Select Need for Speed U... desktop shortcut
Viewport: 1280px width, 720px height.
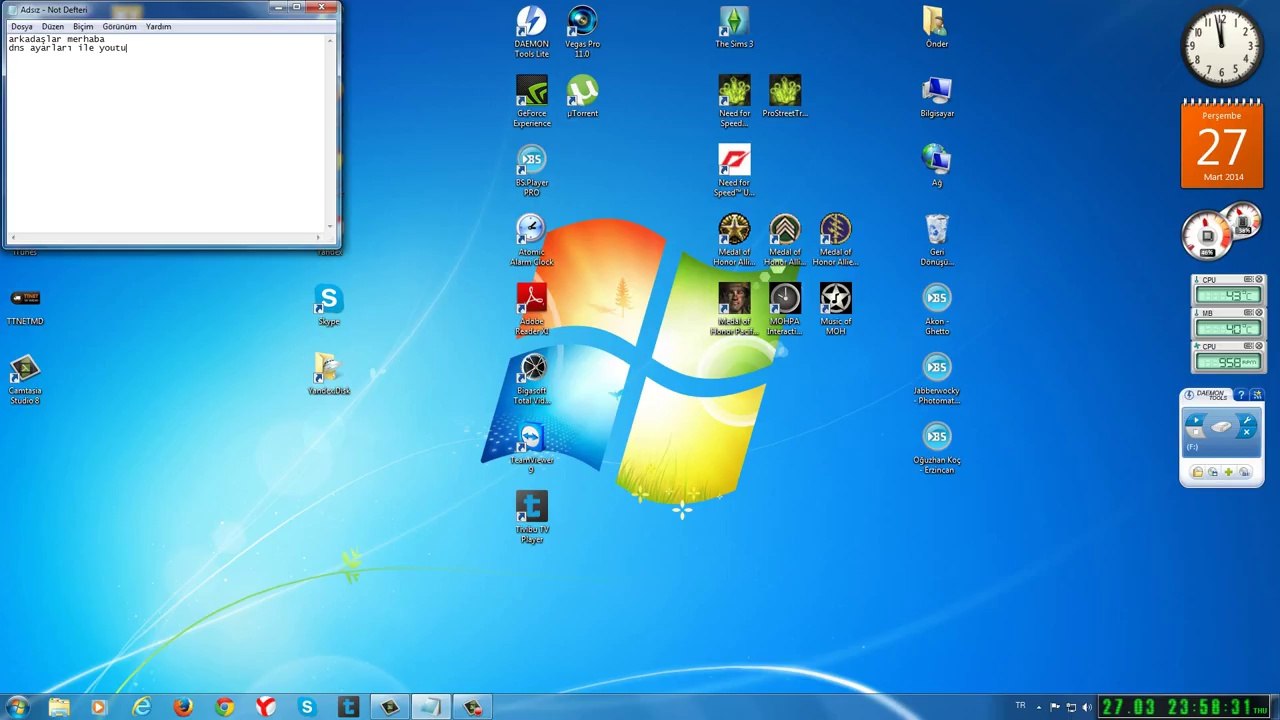734,170
